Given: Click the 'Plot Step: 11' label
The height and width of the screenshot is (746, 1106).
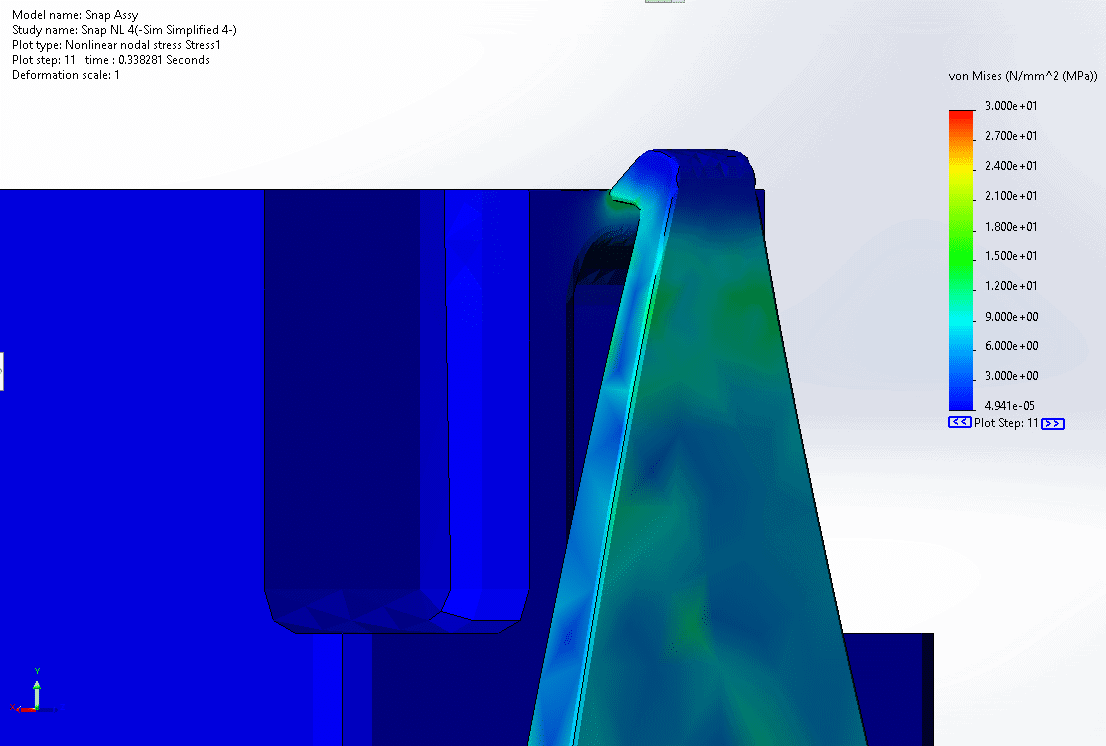Looking at the screenshot, I should [1006, 422].
